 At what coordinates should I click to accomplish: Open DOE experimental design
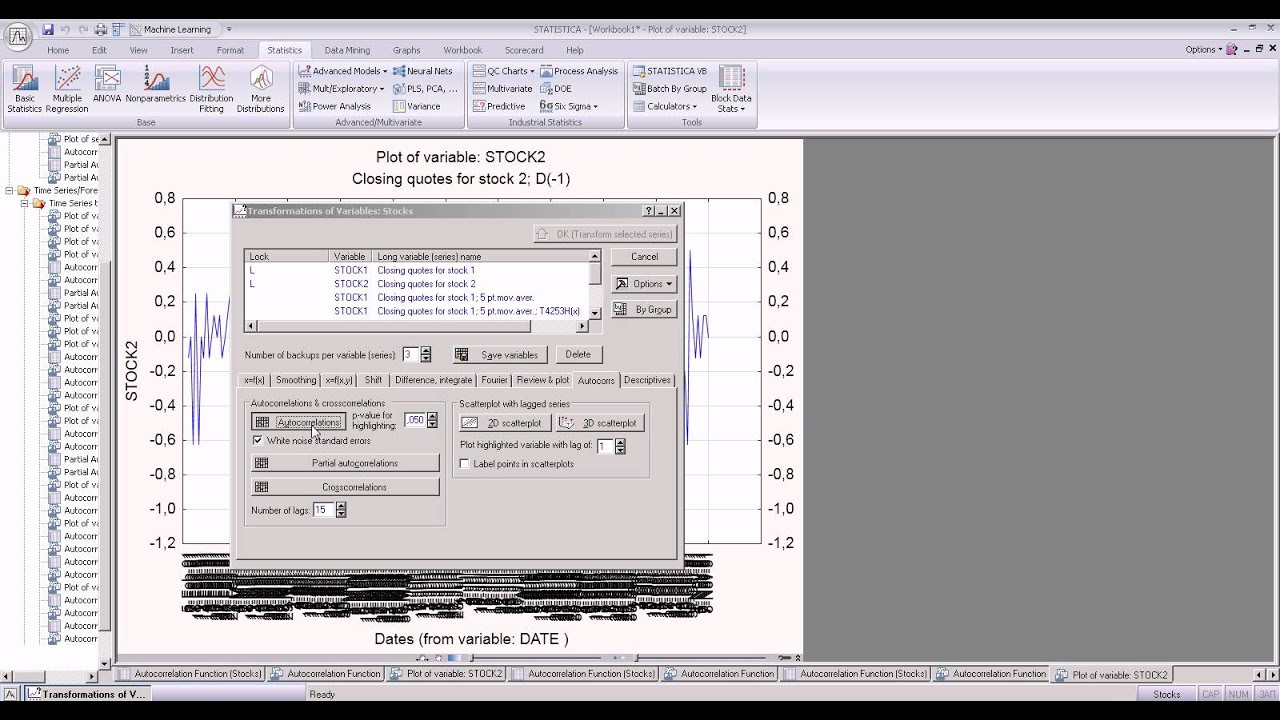point(556,88)
